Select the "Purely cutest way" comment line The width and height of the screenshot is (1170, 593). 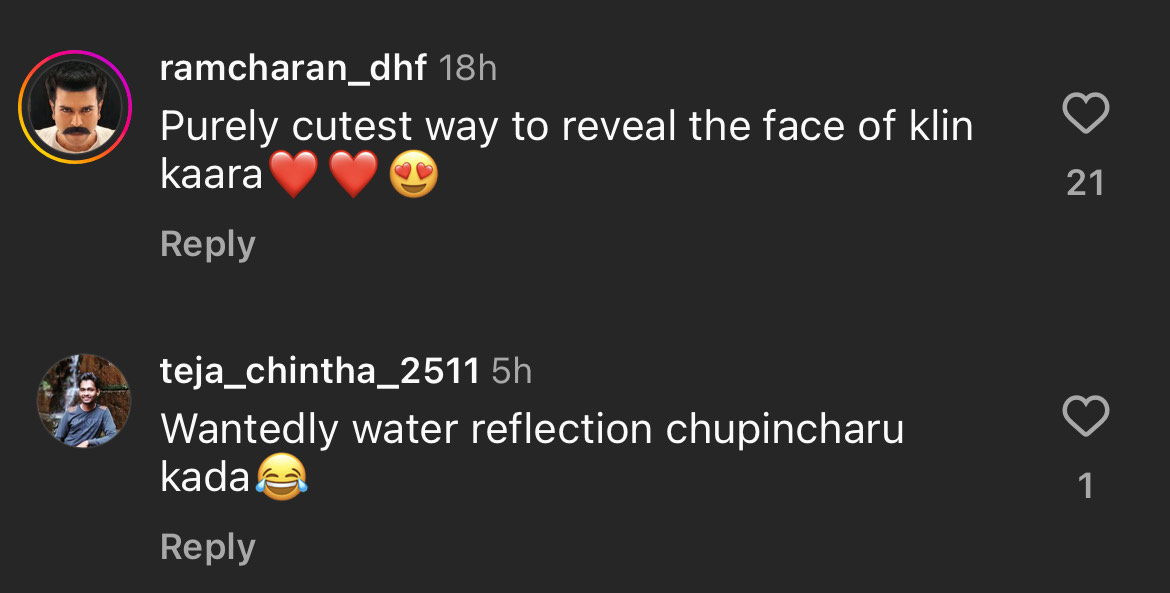566,127
